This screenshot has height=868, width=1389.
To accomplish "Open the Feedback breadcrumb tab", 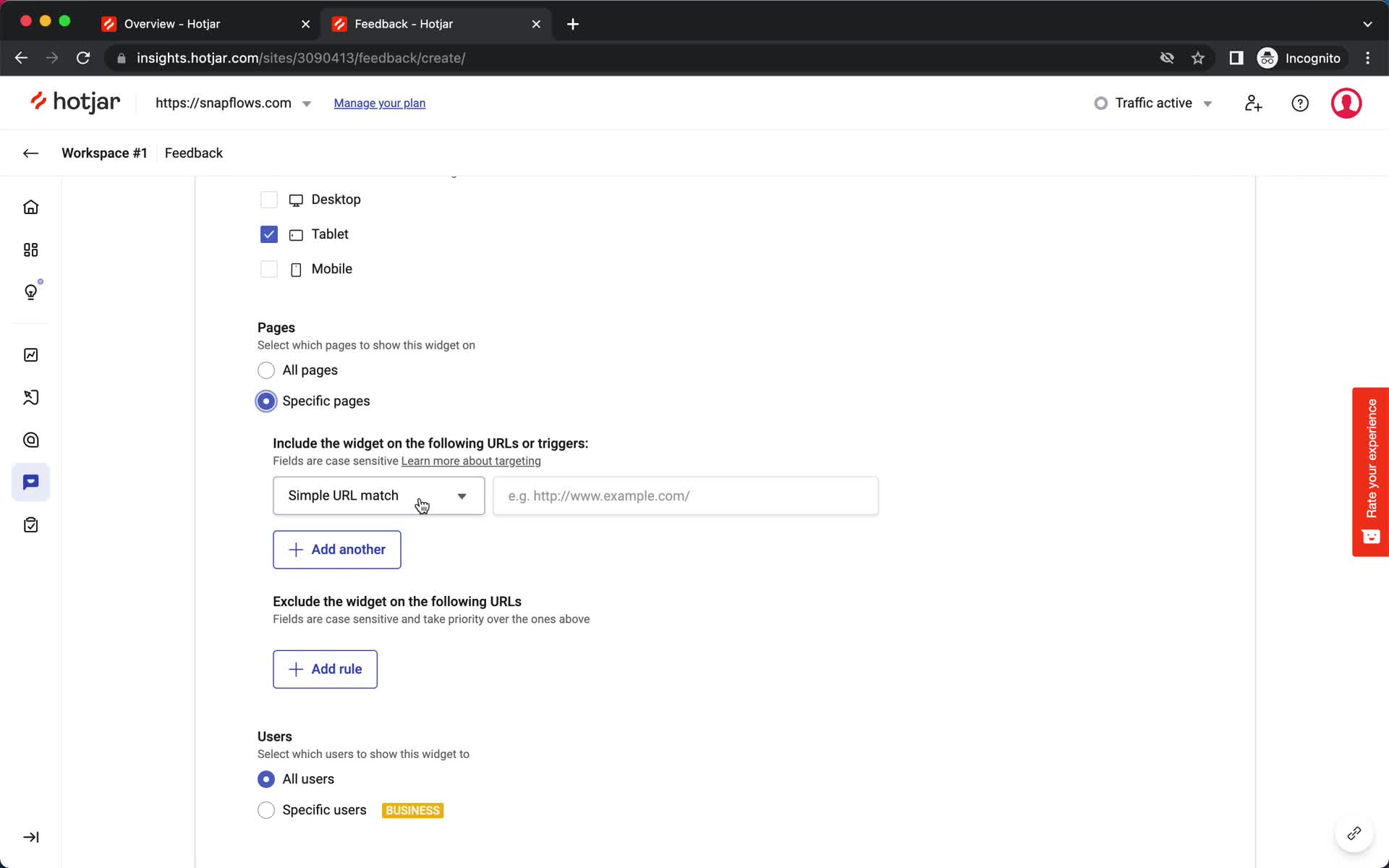I will click(x=194, y=153).
